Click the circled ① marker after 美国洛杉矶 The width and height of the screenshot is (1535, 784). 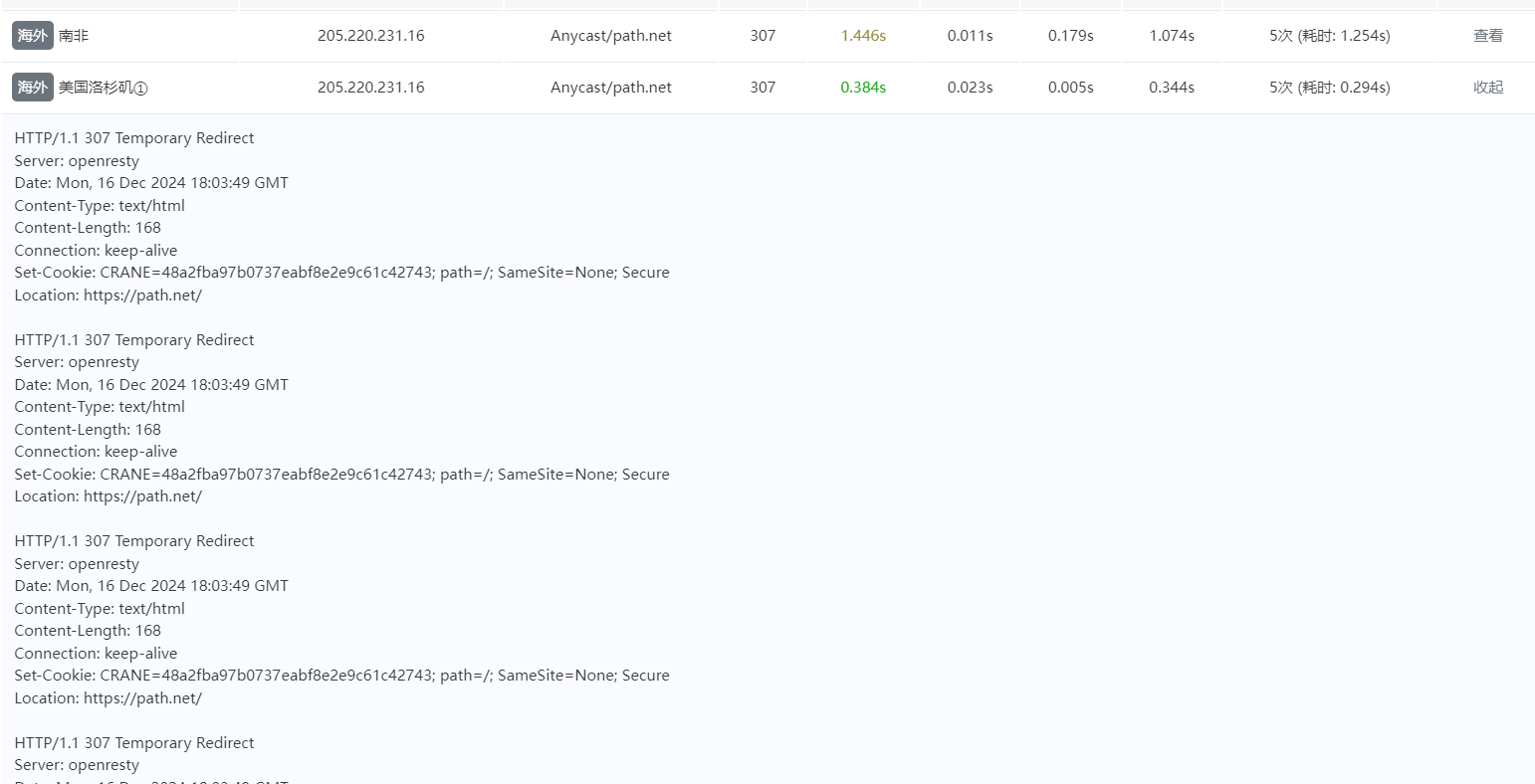(x=140, y=89)
